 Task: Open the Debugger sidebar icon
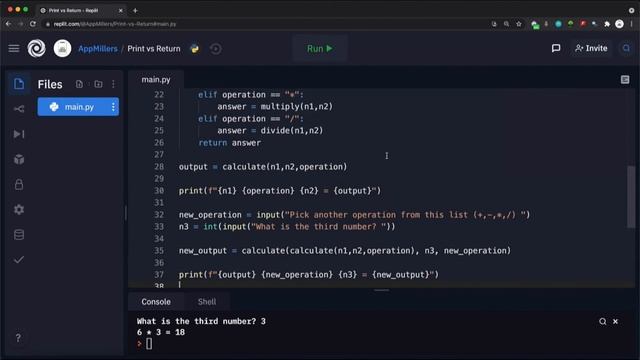point(19,134)
